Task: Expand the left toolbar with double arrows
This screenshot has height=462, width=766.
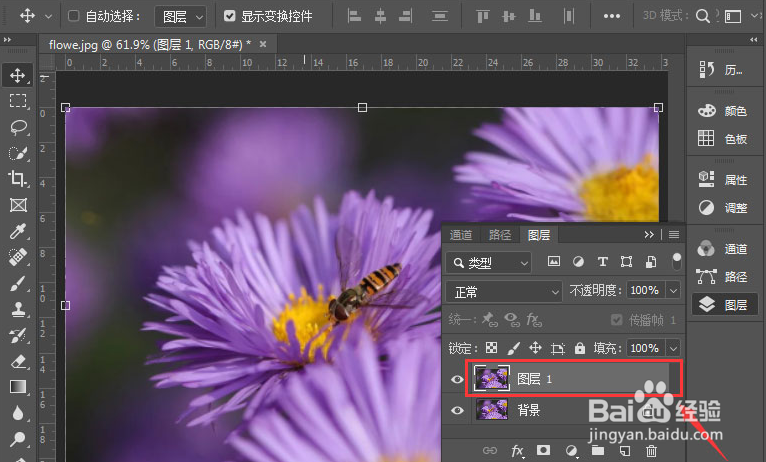Action: tap(7, 40)
